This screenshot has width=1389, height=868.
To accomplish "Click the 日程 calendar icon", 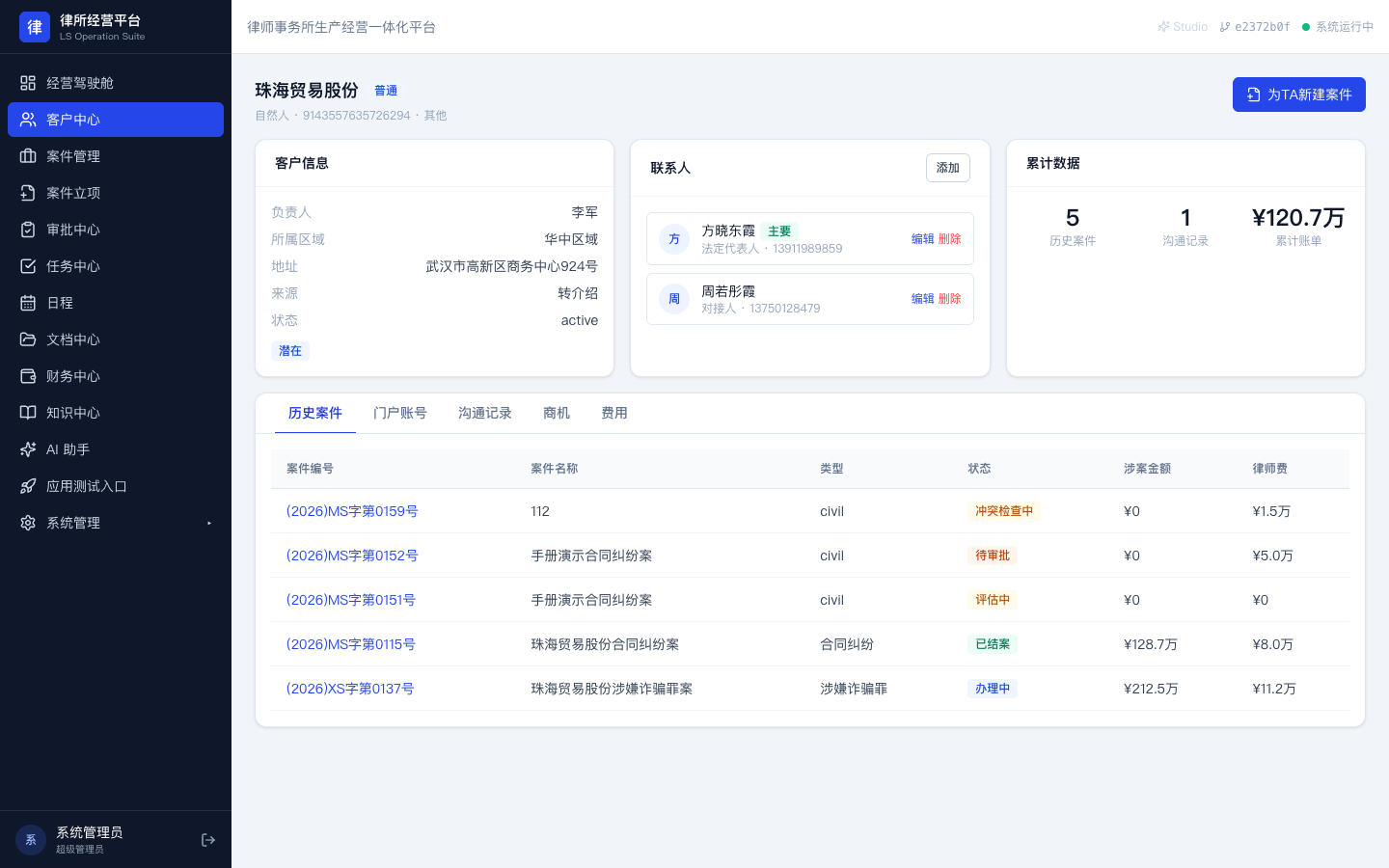I will (28, 303).
